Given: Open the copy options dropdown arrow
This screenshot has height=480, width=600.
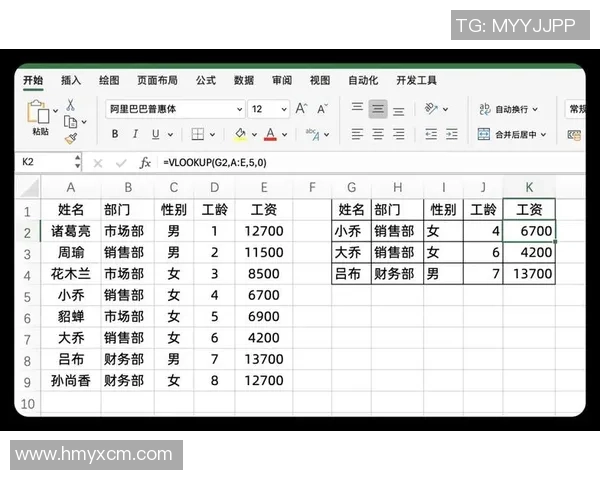Looking at the screenshot, I should click(x=84, y=122).
